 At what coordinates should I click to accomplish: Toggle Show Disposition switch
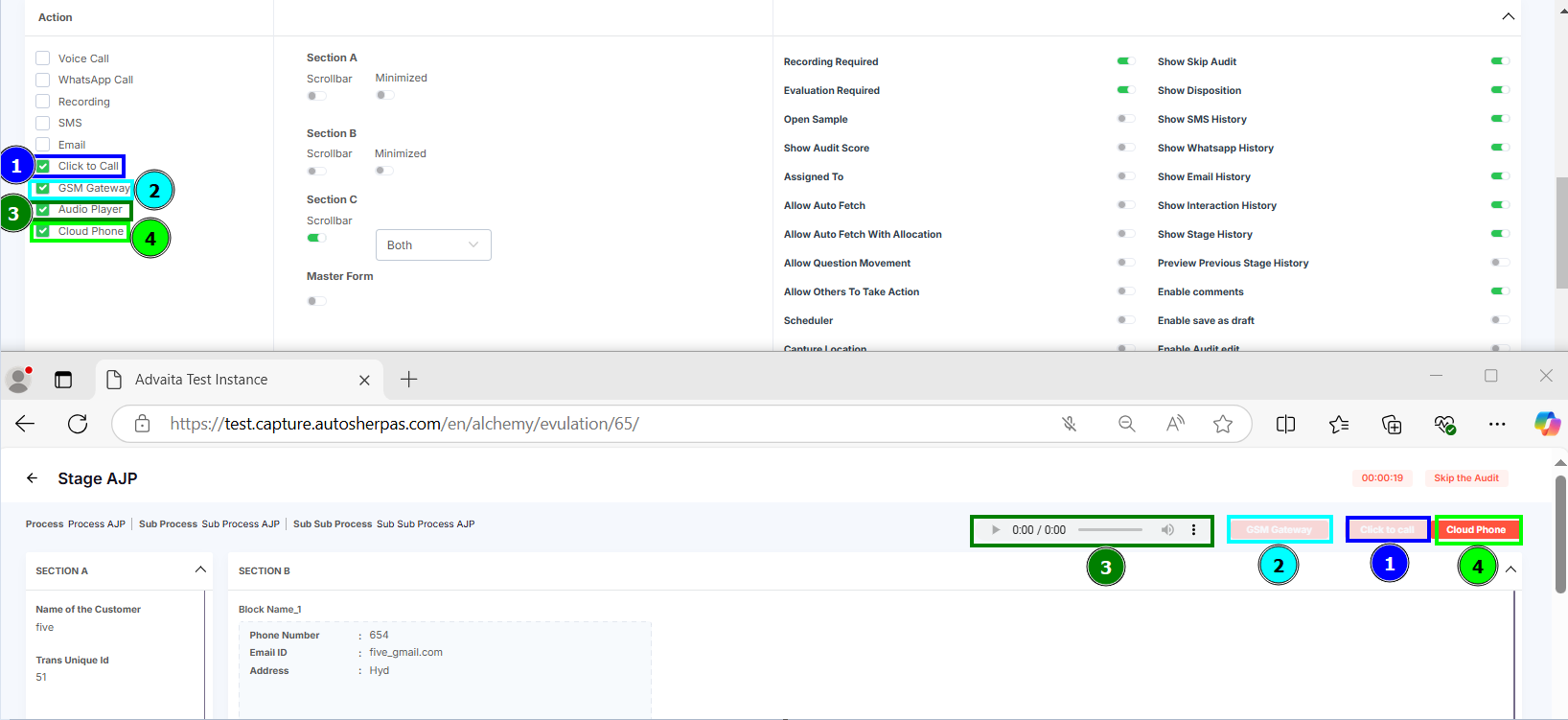1500,90
